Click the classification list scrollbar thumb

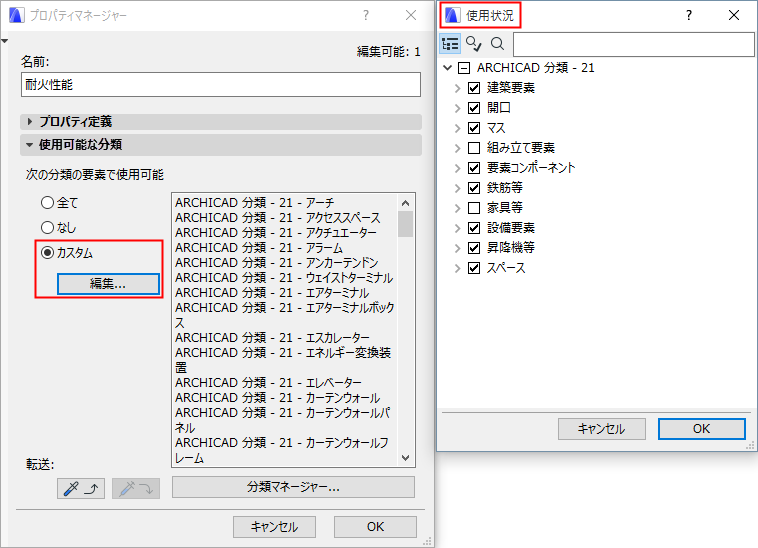point(406,224)
